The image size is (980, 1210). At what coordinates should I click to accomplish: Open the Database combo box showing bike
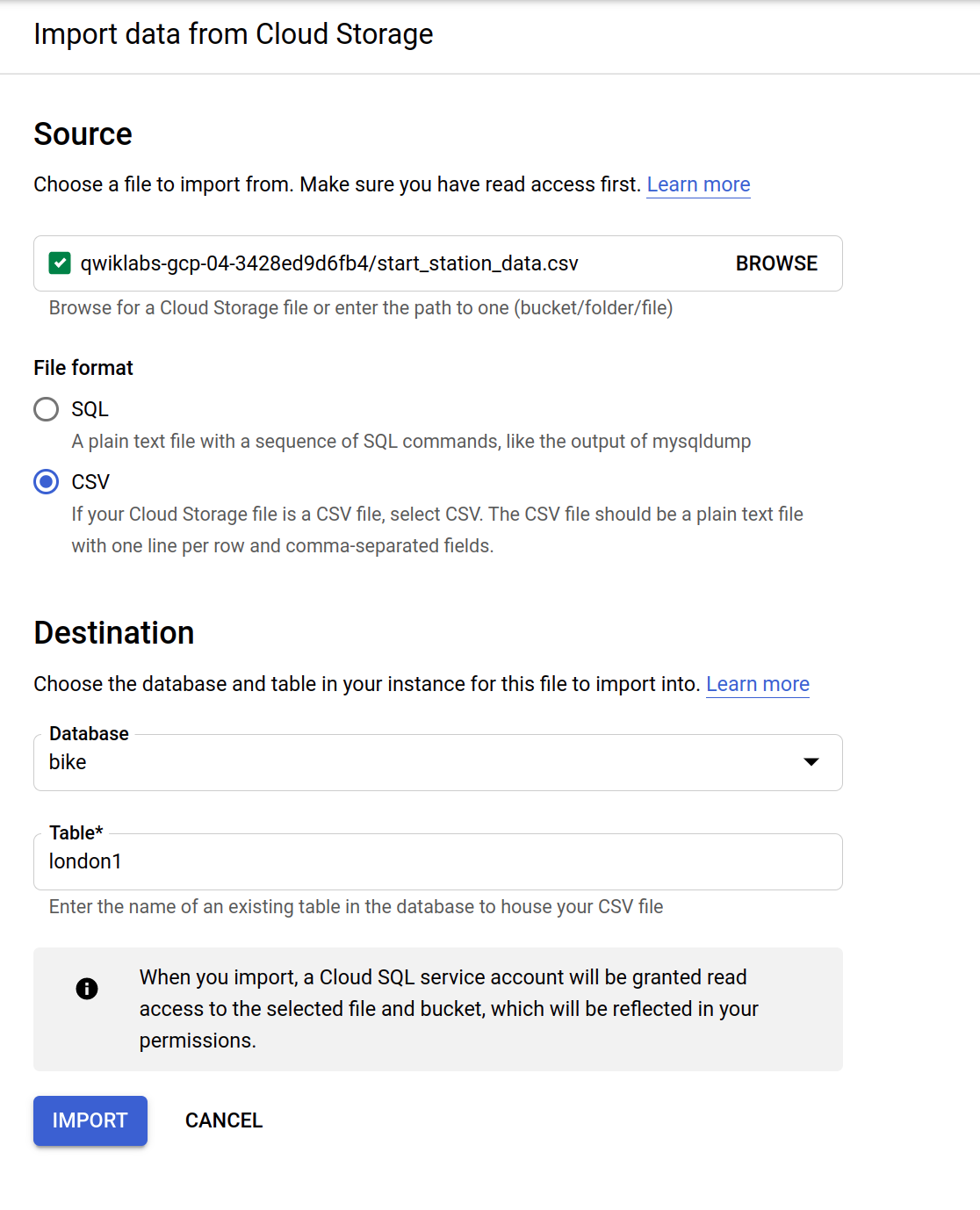[438, 762]
